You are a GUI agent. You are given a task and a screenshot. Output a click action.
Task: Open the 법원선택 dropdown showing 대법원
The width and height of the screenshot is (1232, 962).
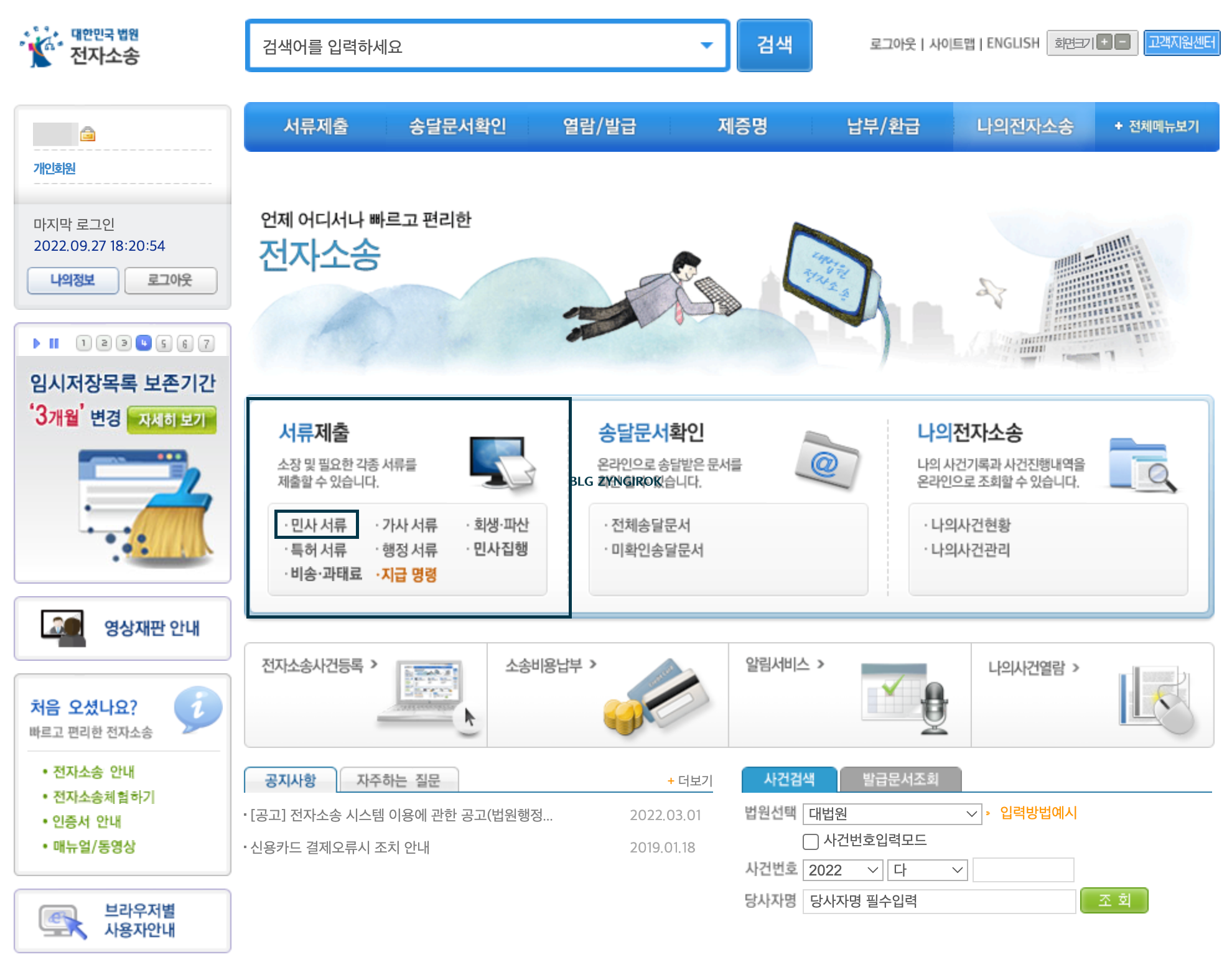[891, 813]
